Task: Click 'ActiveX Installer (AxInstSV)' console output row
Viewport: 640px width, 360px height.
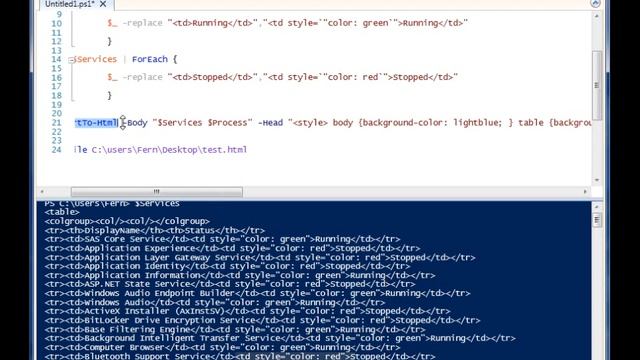Action: tap(247, 311)
